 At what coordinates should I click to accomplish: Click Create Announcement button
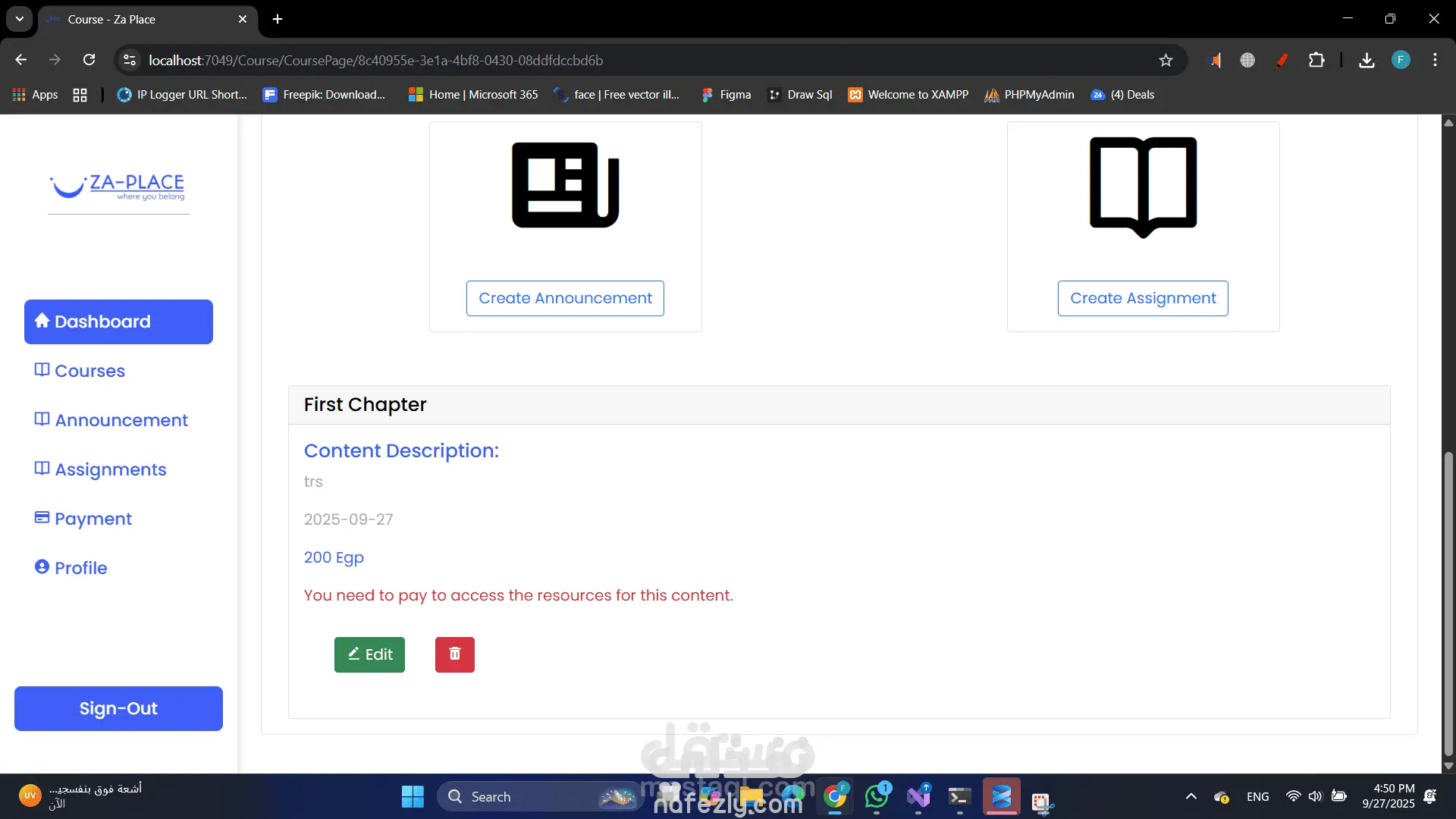pyautogui.click(x=565, y=298)
